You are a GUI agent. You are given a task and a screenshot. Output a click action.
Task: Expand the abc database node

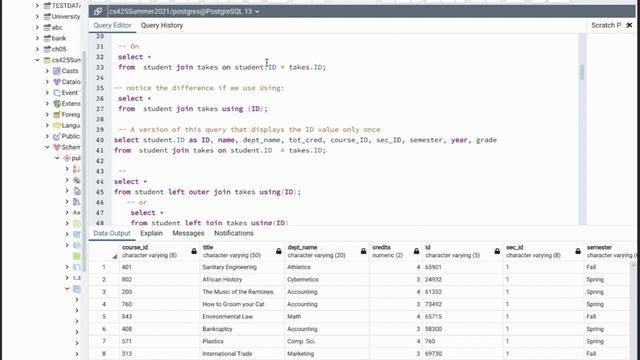coord(37,27)
